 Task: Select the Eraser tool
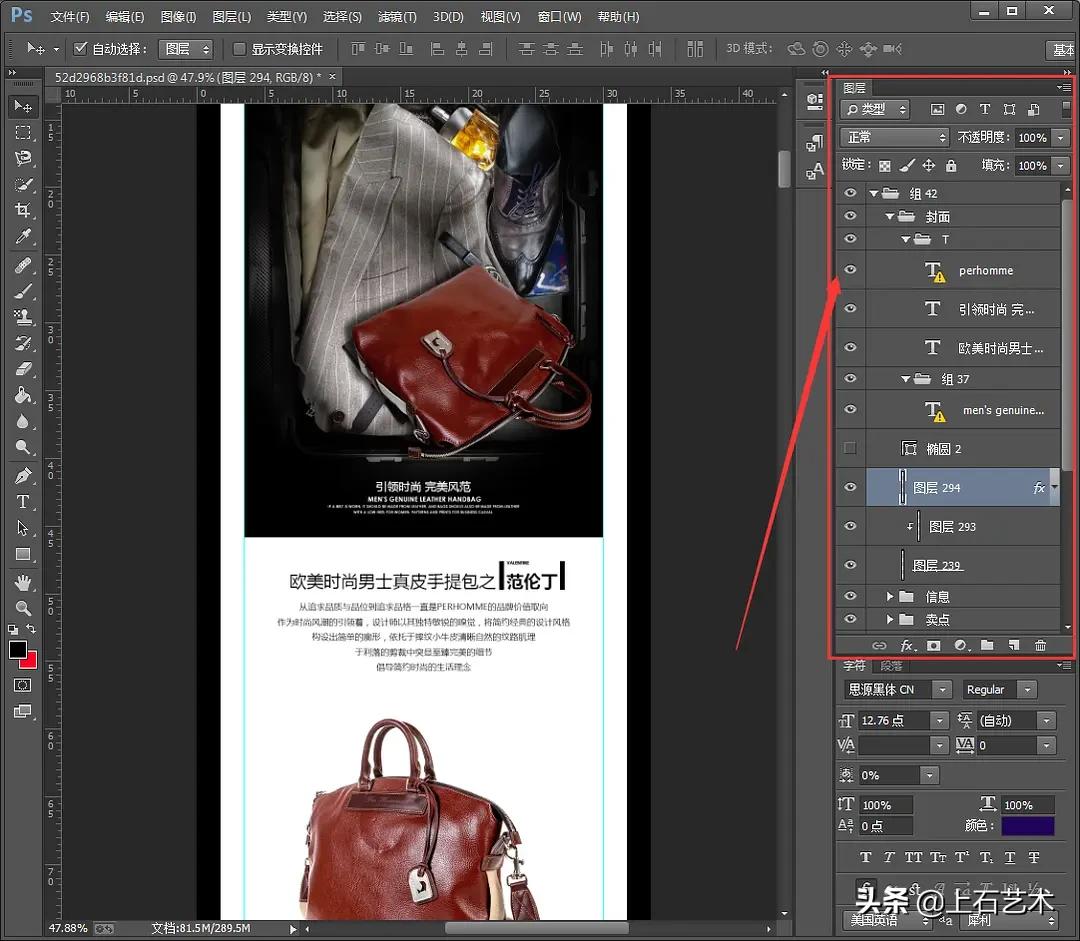click(x=23, y=369)
